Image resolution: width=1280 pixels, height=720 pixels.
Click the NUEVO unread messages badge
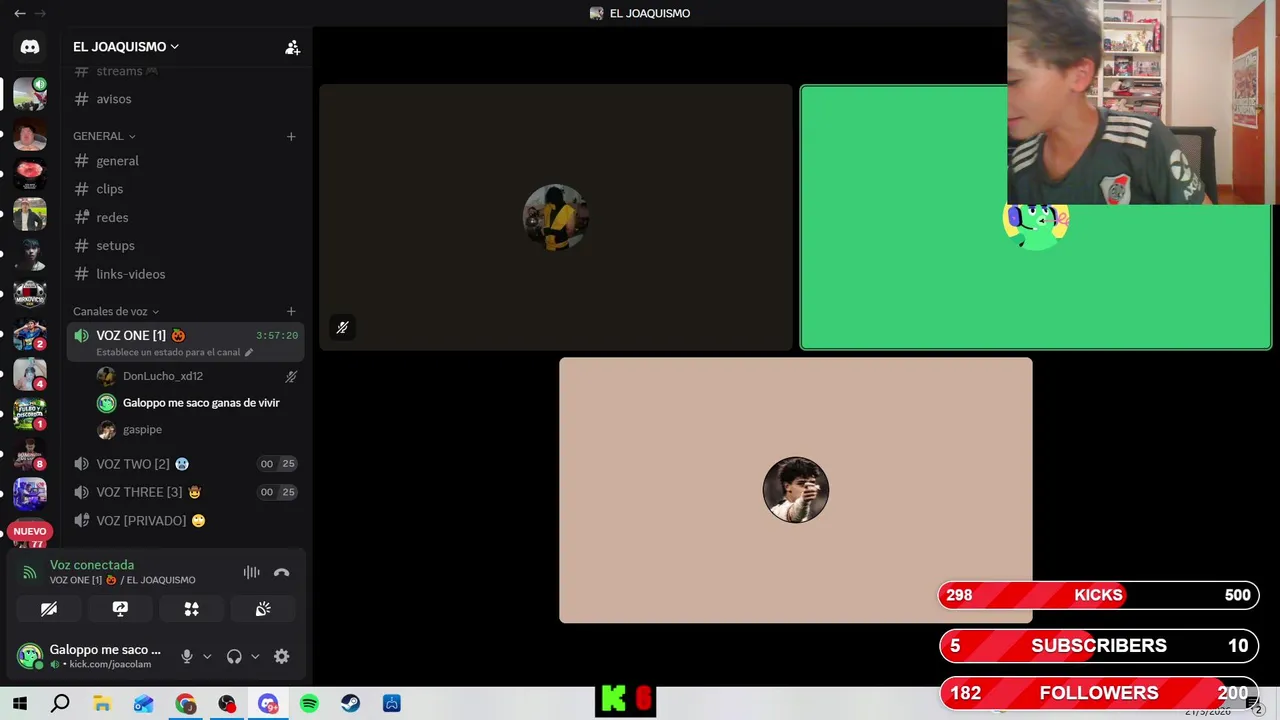pyautogui.click(x=30, y=531)
